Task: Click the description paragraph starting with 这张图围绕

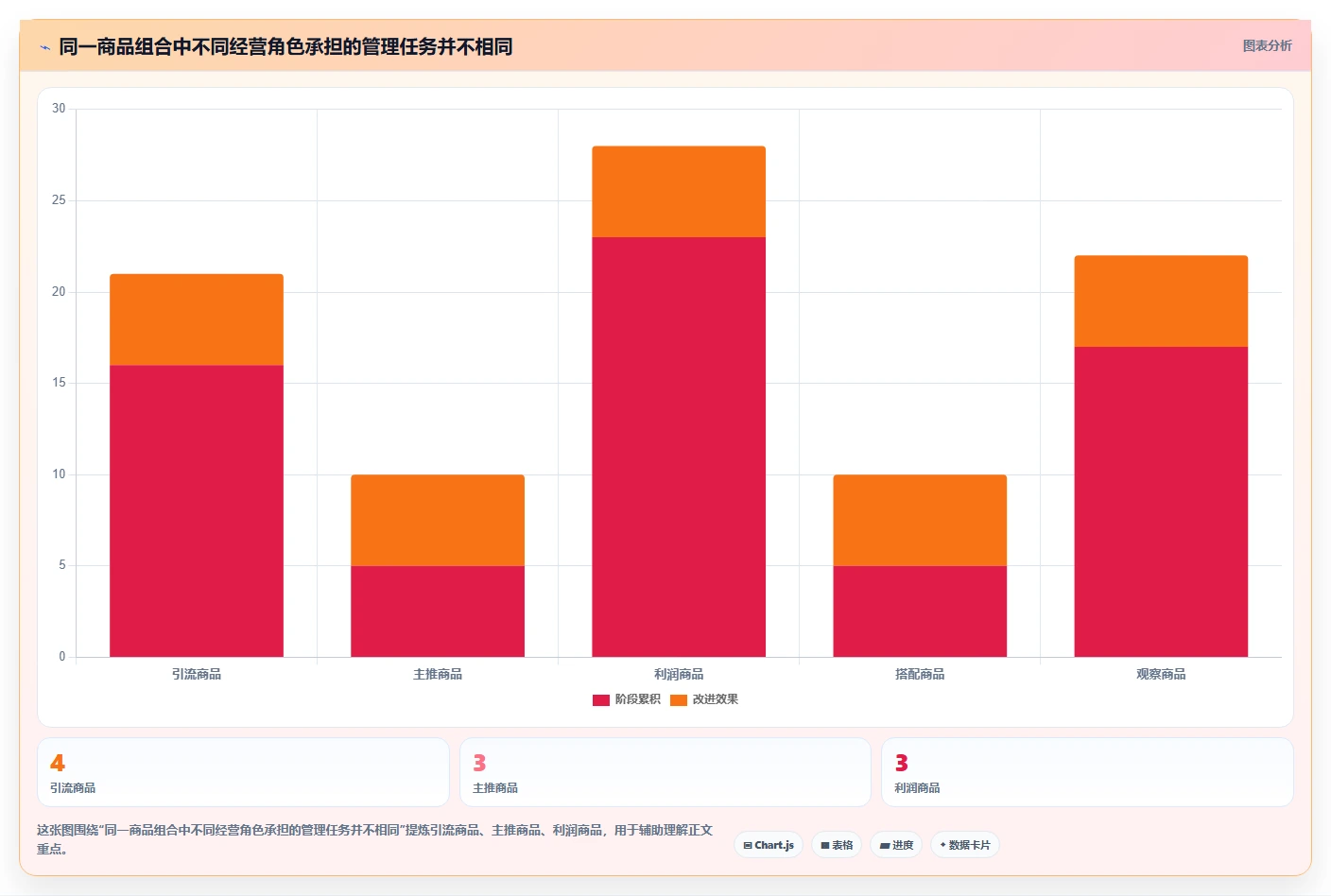Action: click(x=374, y=839)
